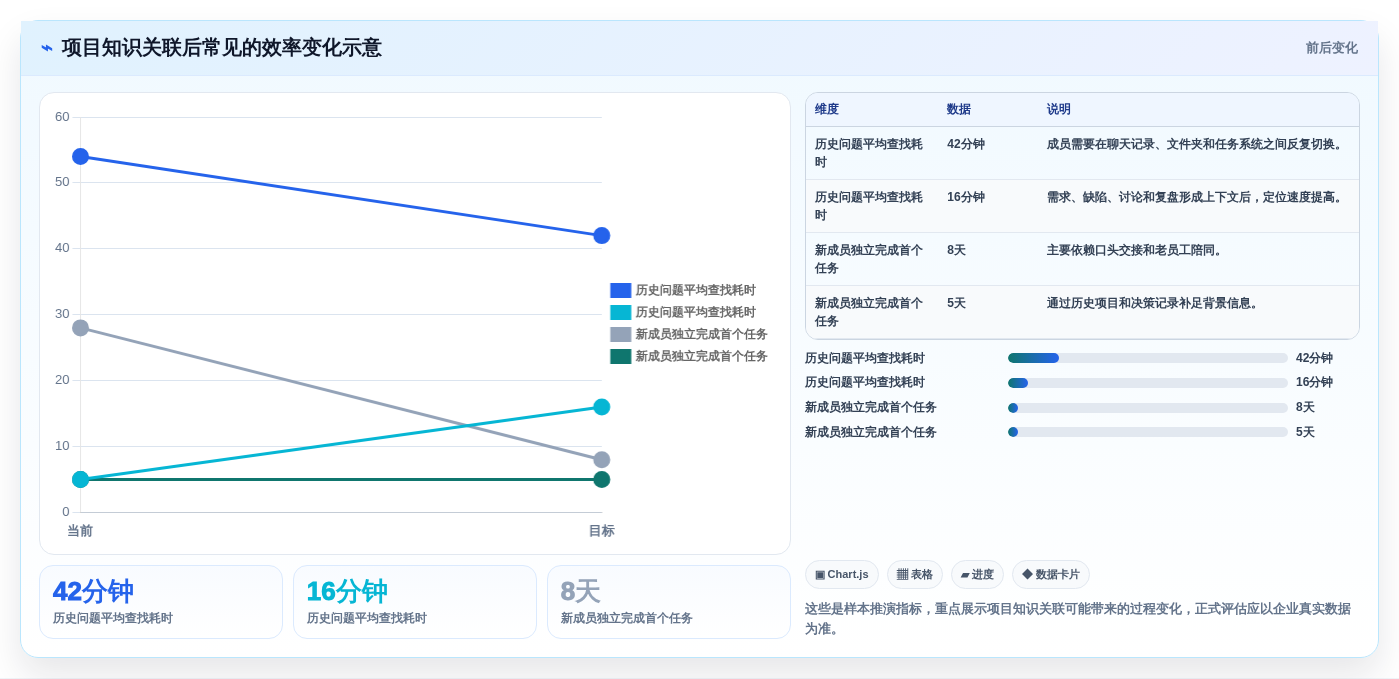
Task: Click the 表格 tag chip
Action: [914, 574]
